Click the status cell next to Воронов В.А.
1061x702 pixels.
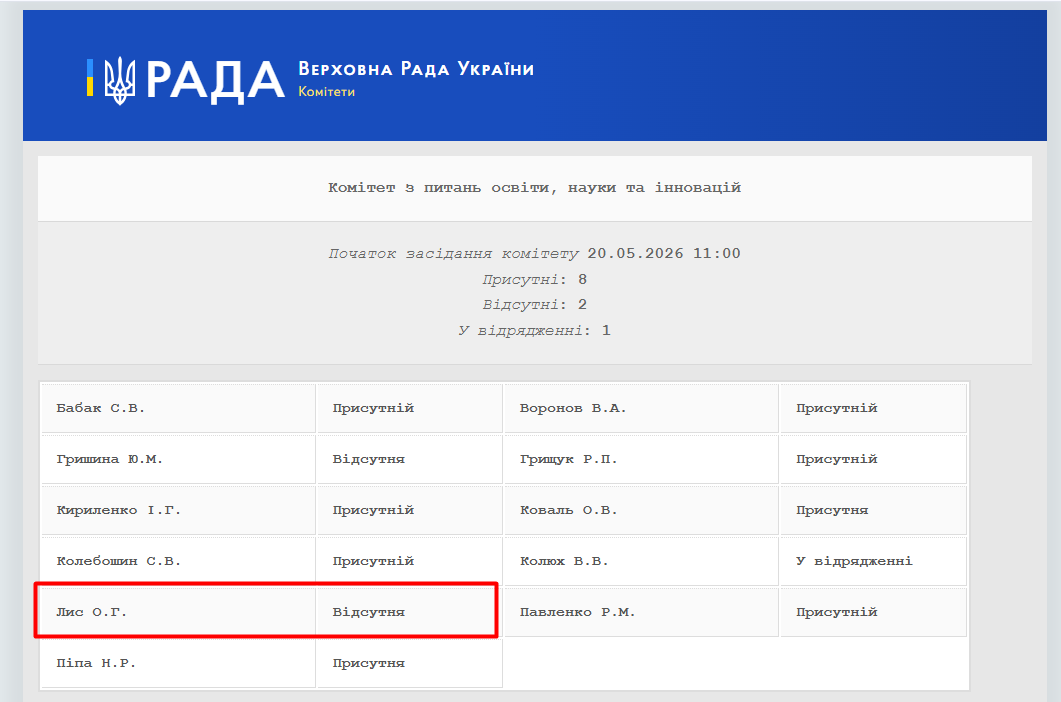(x=873, y=408)
